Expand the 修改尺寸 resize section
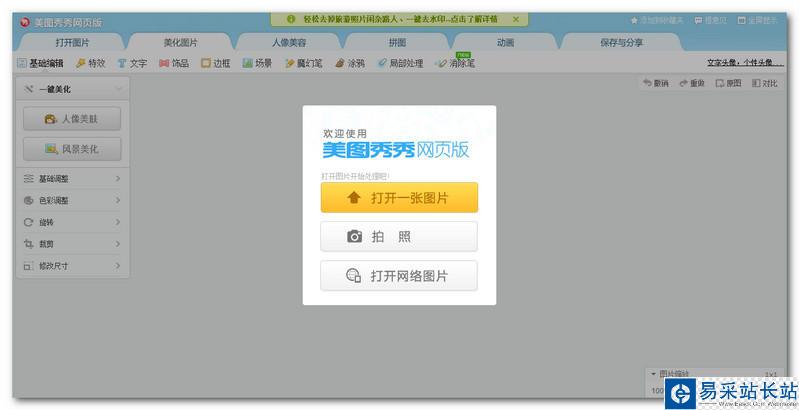Viewport: 799px width, 410px height. 72,266
